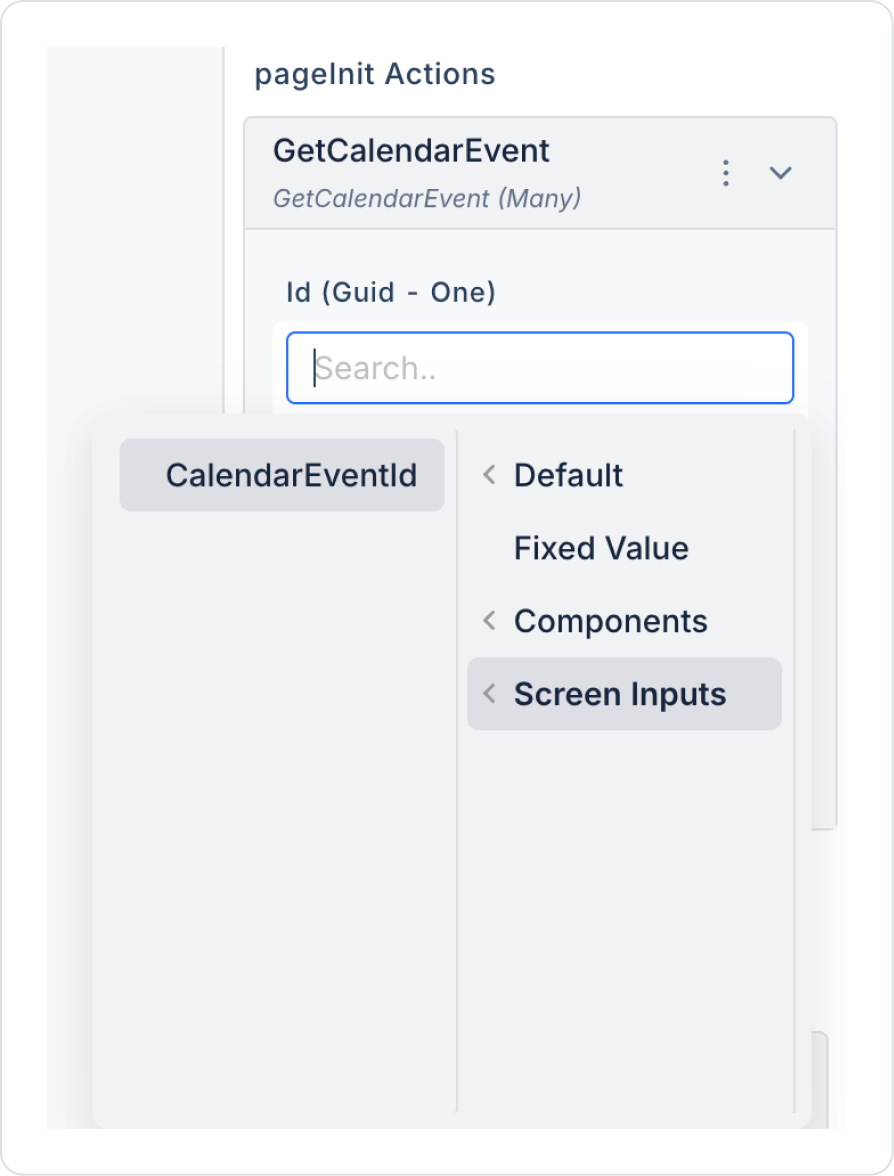Click the chevron beside Default
This screenshot has height=1176, width=894.
click(489, 475)
